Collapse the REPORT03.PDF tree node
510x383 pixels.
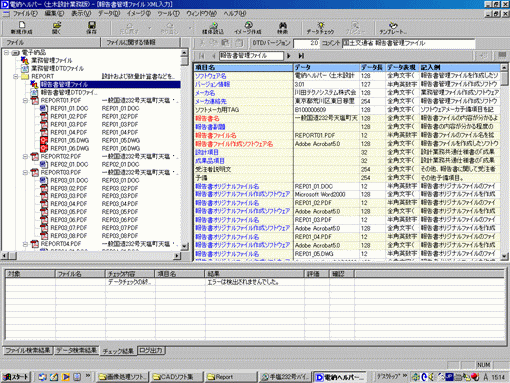click(x=25, y=172)
